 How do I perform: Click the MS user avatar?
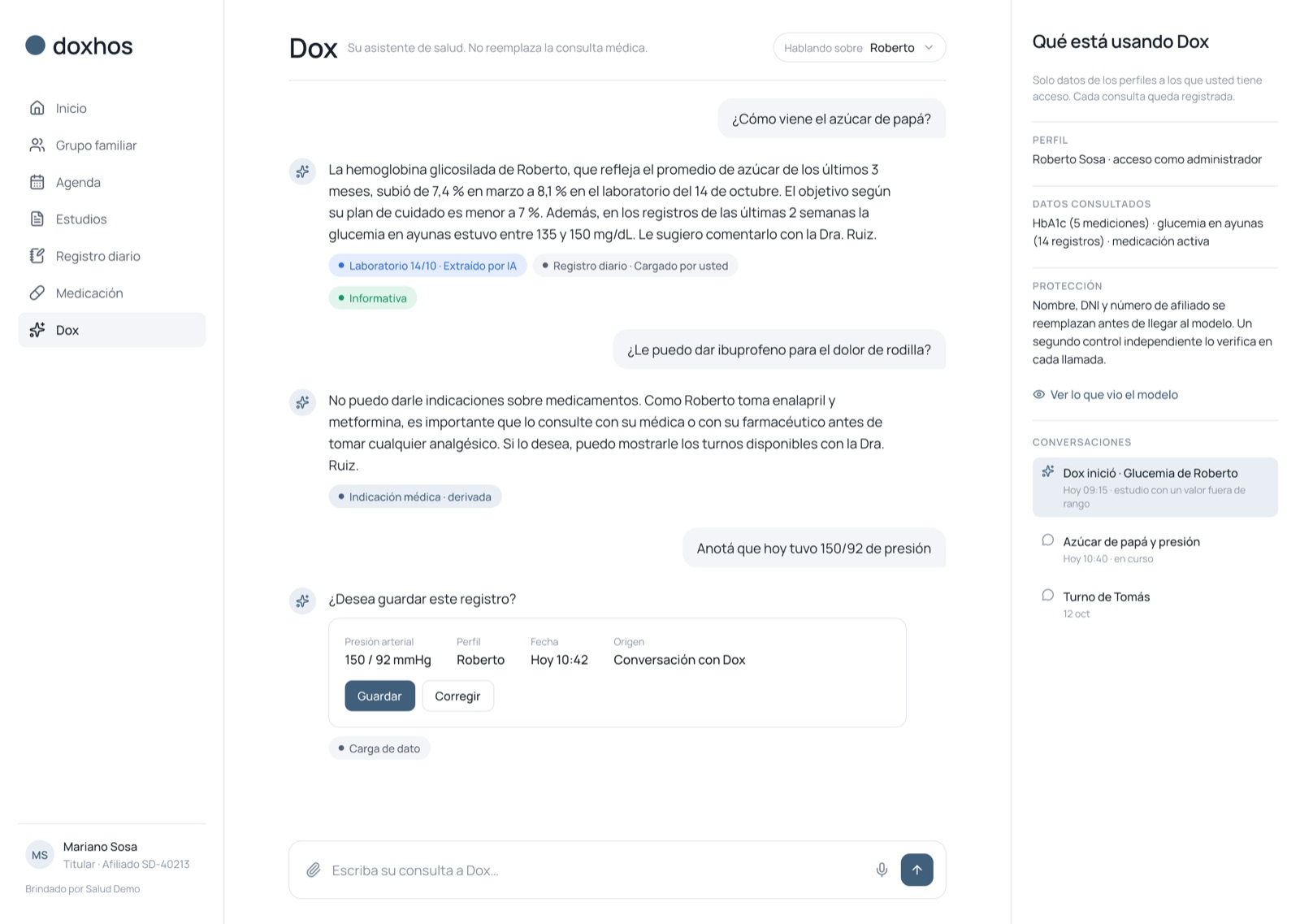pos(40,855)
